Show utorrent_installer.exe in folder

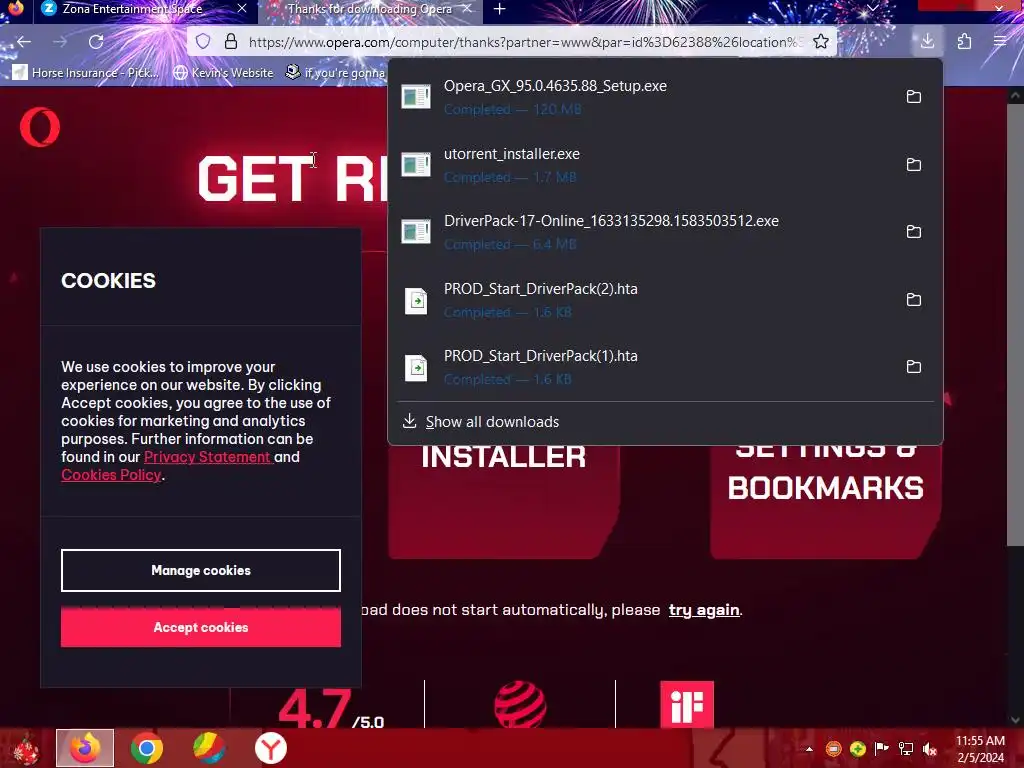pyautogui.click(x=914, y=165)
